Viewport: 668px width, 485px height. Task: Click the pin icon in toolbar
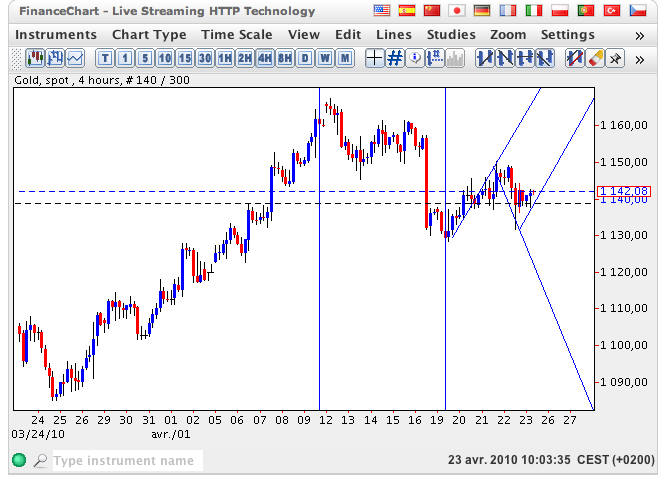point(614,58)
